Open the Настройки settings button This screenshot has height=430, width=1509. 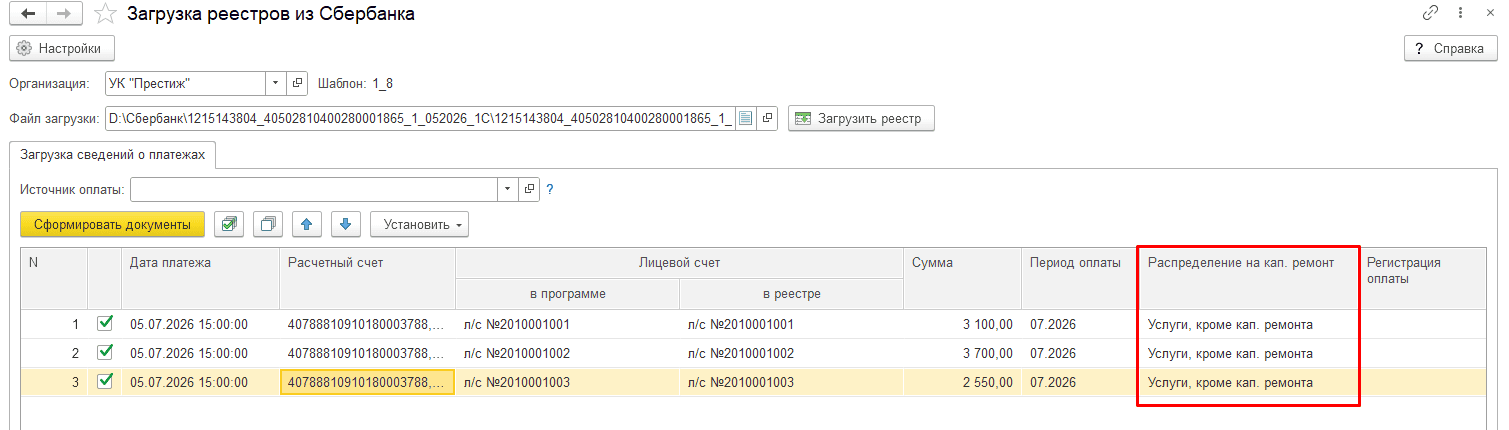tap(62, 48)
